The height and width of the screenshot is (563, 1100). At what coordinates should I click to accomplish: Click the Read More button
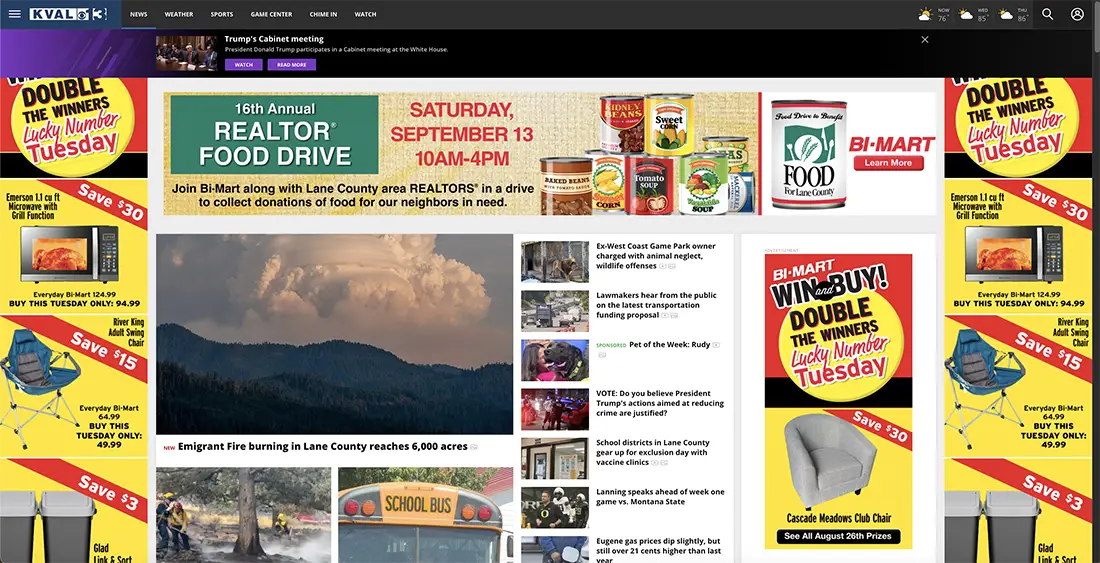292,65
